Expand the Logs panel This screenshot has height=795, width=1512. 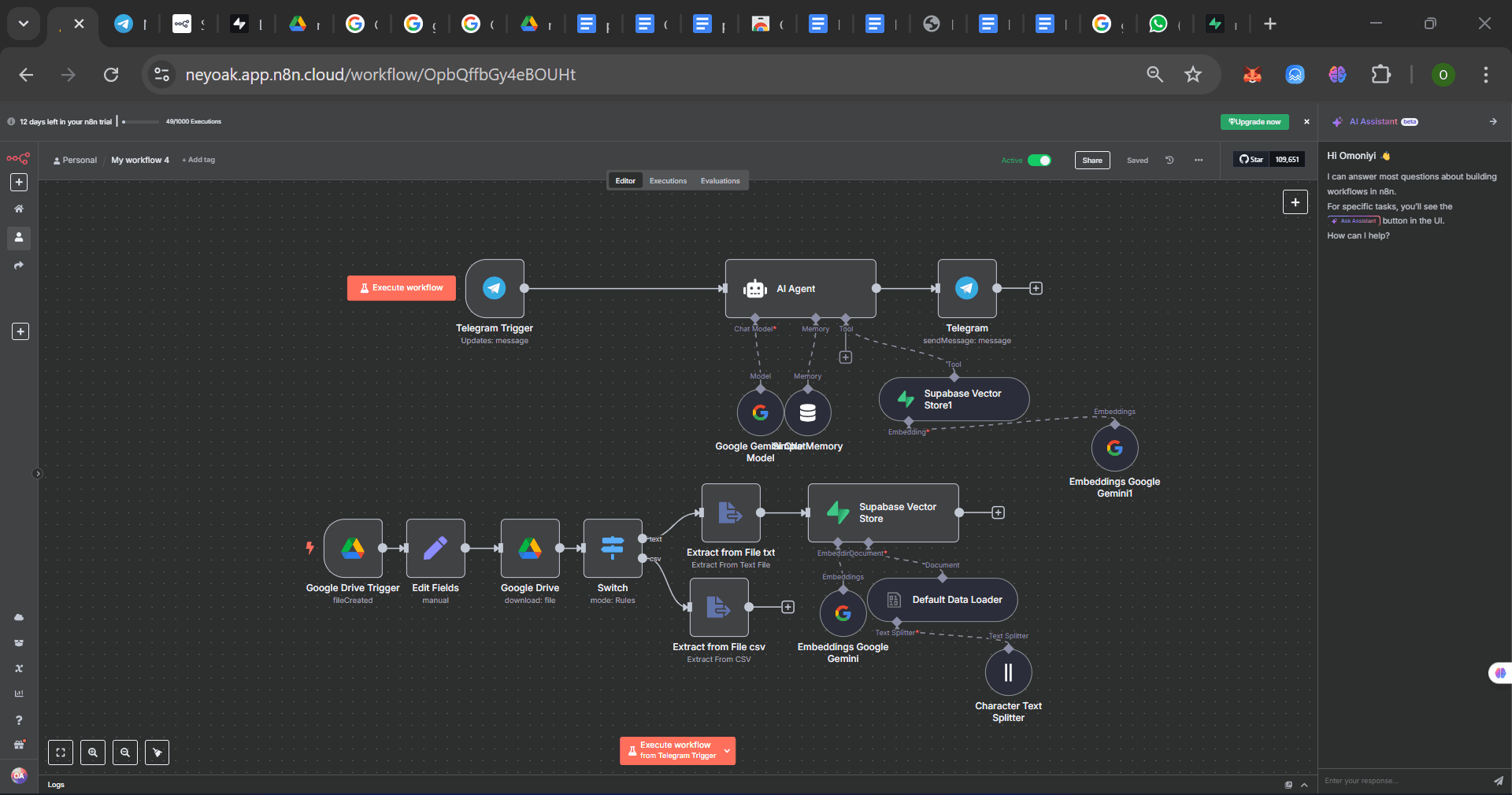click(x=1304, y=785)
